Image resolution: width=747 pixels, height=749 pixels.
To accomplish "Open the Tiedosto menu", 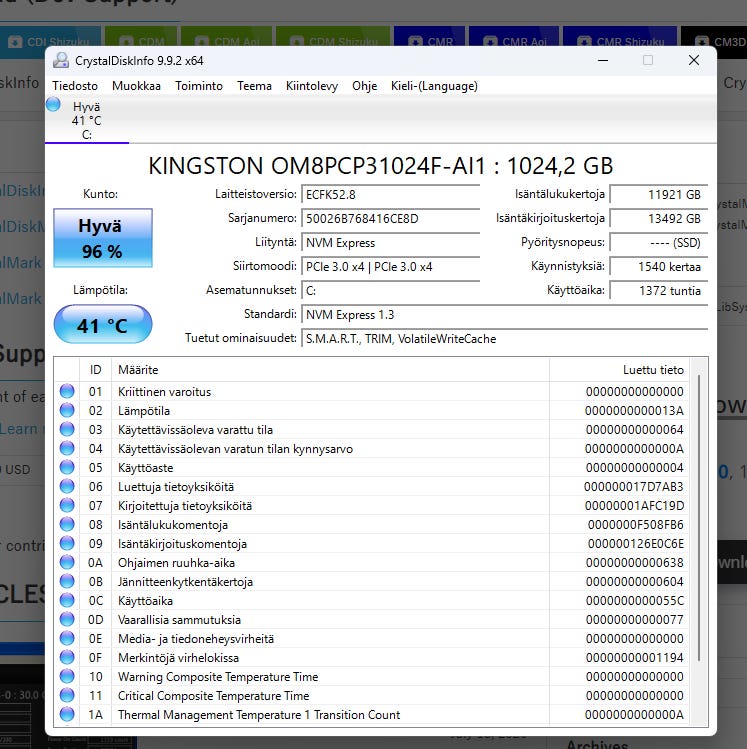I will tap(75, 86).
